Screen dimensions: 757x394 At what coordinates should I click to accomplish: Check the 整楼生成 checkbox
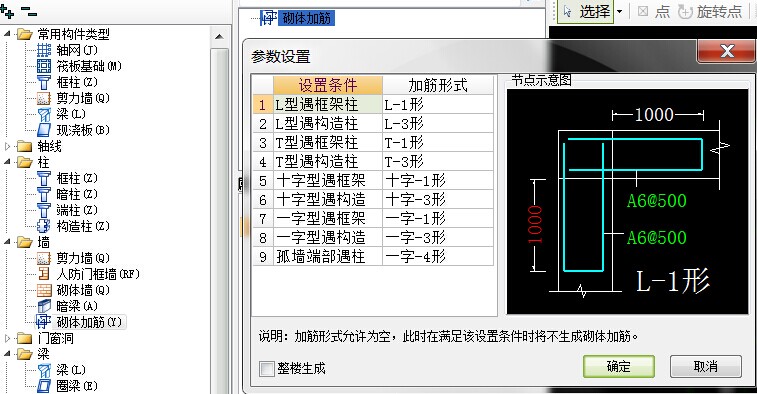coord(266,369)
